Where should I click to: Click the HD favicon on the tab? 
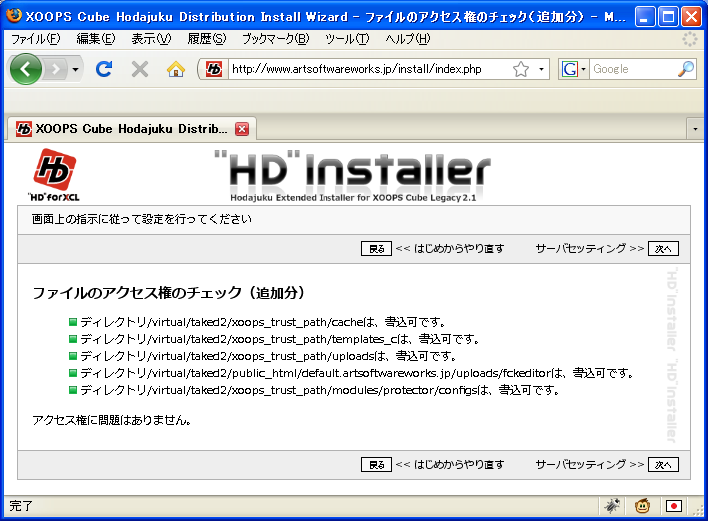click(23, 129)
